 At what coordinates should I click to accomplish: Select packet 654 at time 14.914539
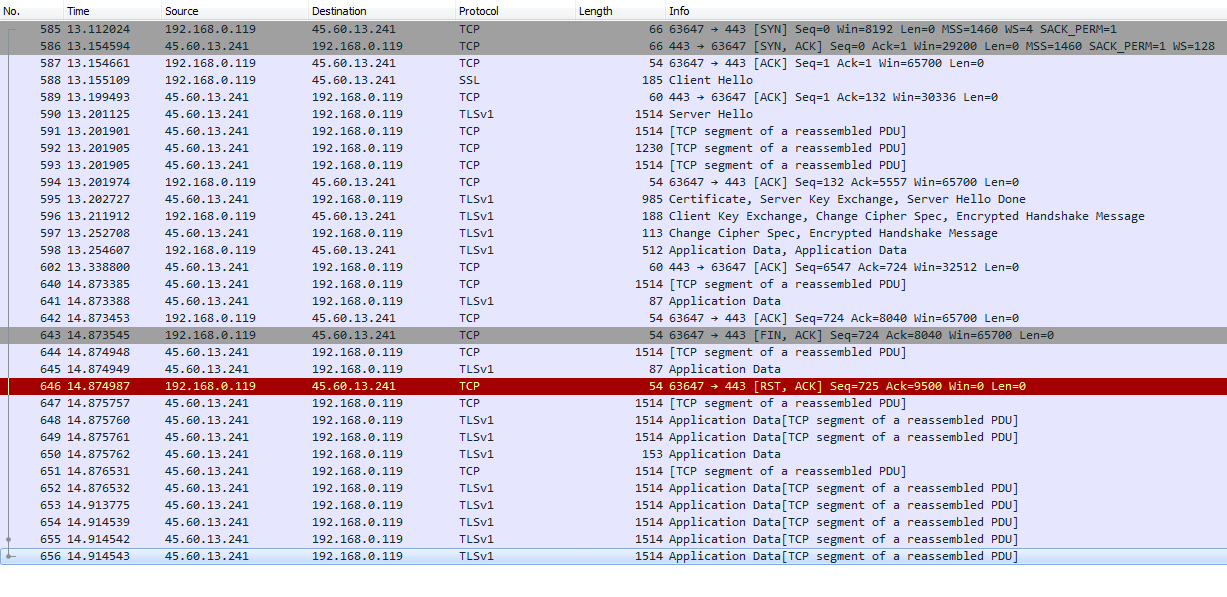point(613,522)
